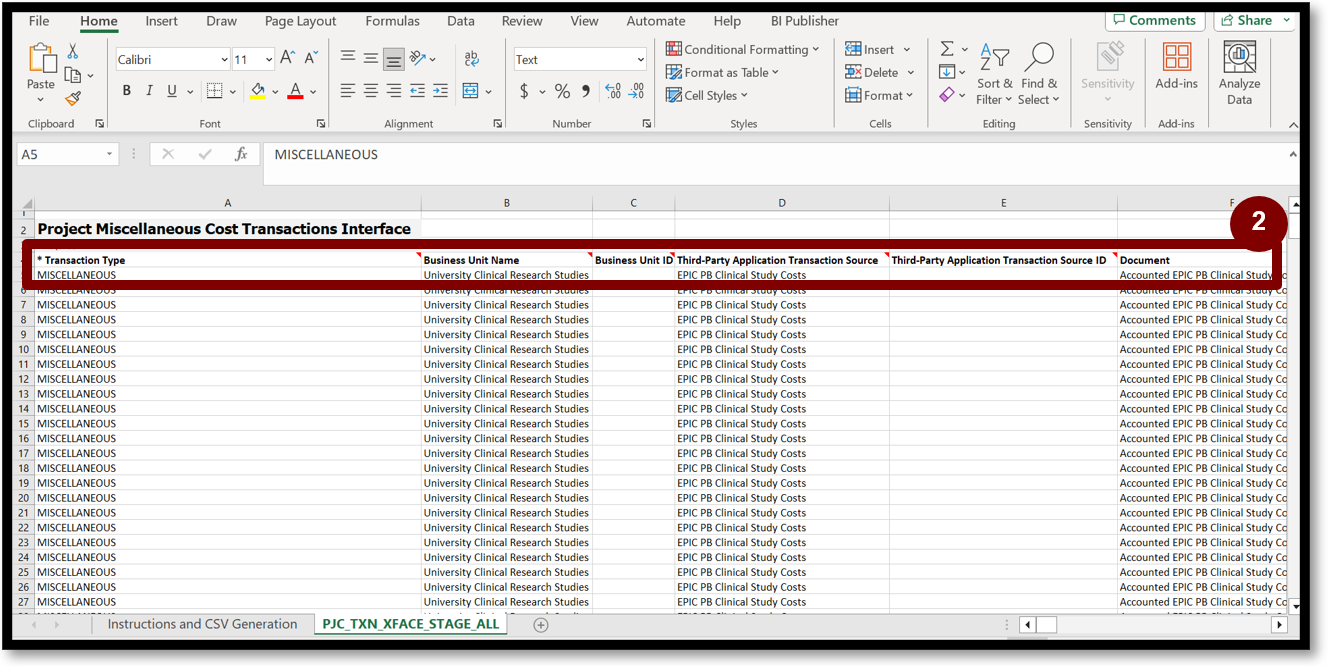Increase font size with larger A icon
Screen dimensions: 1329x666
tap(287, 59)
